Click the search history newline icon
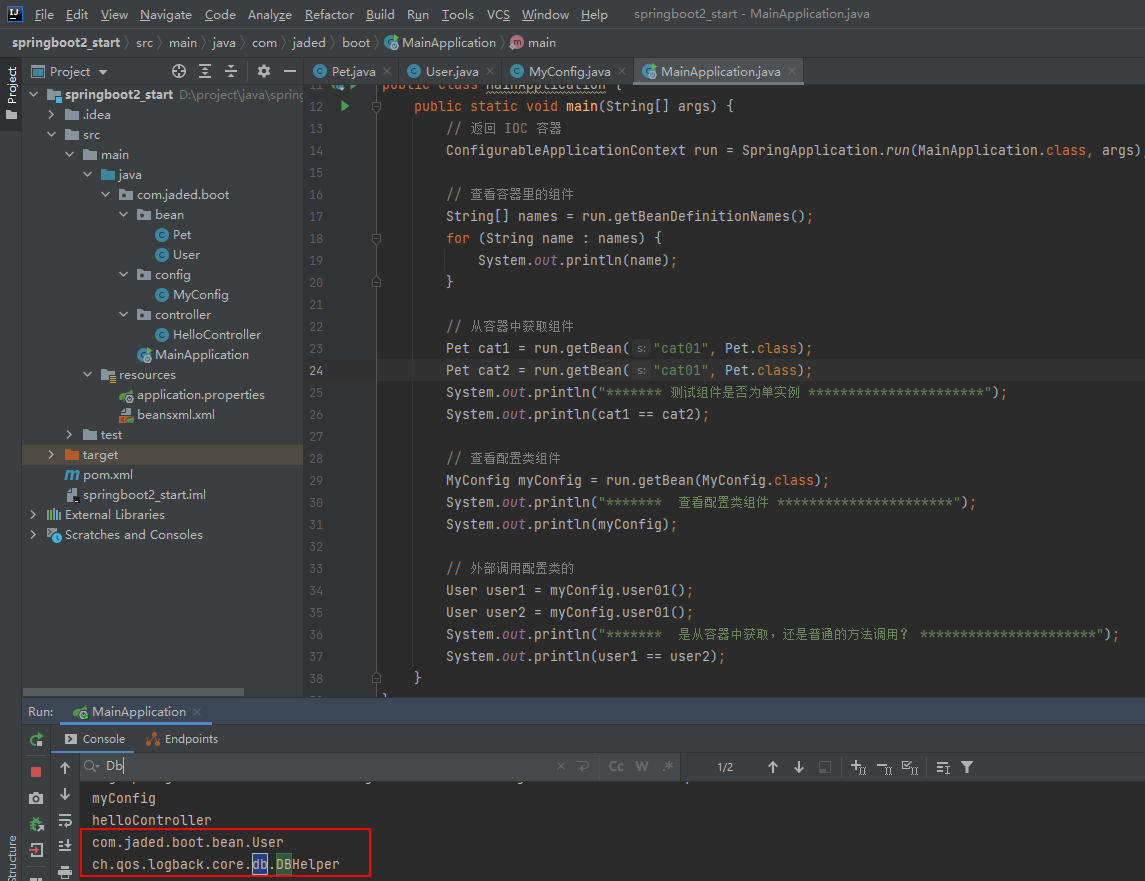 tap(583, 766)
